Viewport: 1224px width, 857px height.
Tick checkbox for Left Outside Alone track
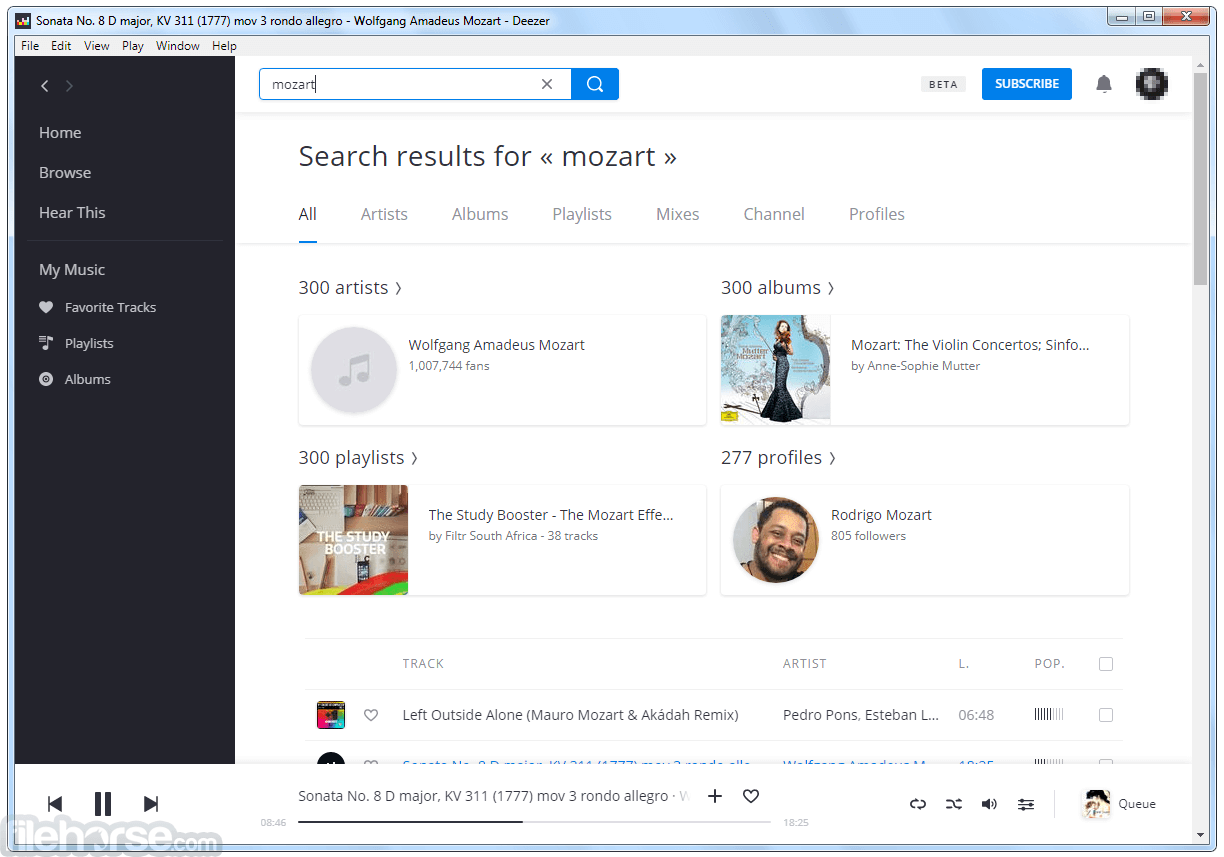(1106, 715)
